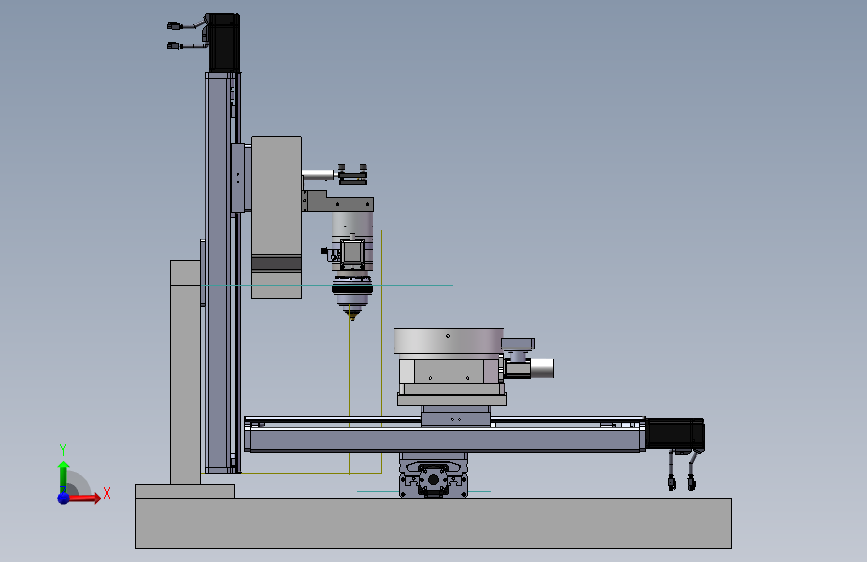Select the right hanging cable connector under the right motor
This screenshot has height=562, width=867.
tap(692, 482)
